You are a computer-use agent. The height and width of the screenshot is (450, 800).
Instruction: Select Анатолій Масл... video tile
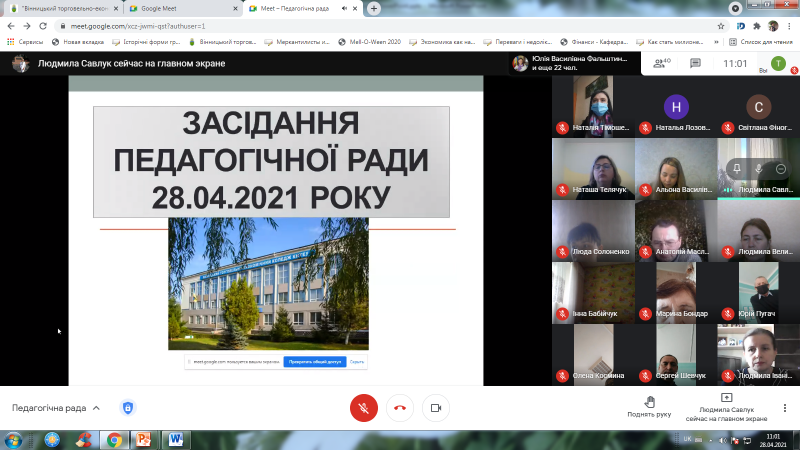pos(676,231)
